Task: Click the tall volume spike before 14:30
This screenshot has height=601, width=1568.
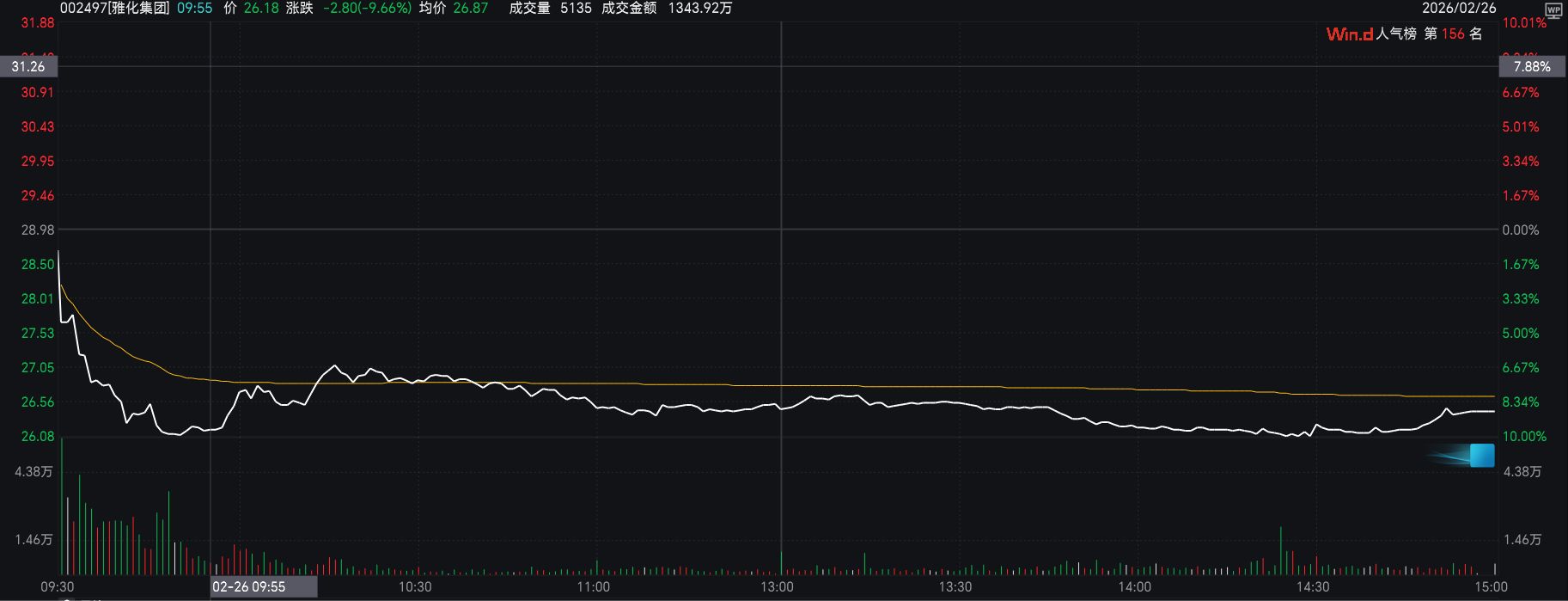Action: pos(1281,550)
